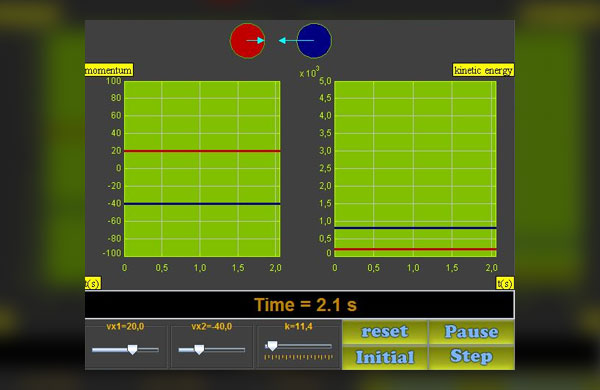The height and width of the screenshot is (390, 600).
Task: Advance simulation with the Step button
Action: click(471, 357)
